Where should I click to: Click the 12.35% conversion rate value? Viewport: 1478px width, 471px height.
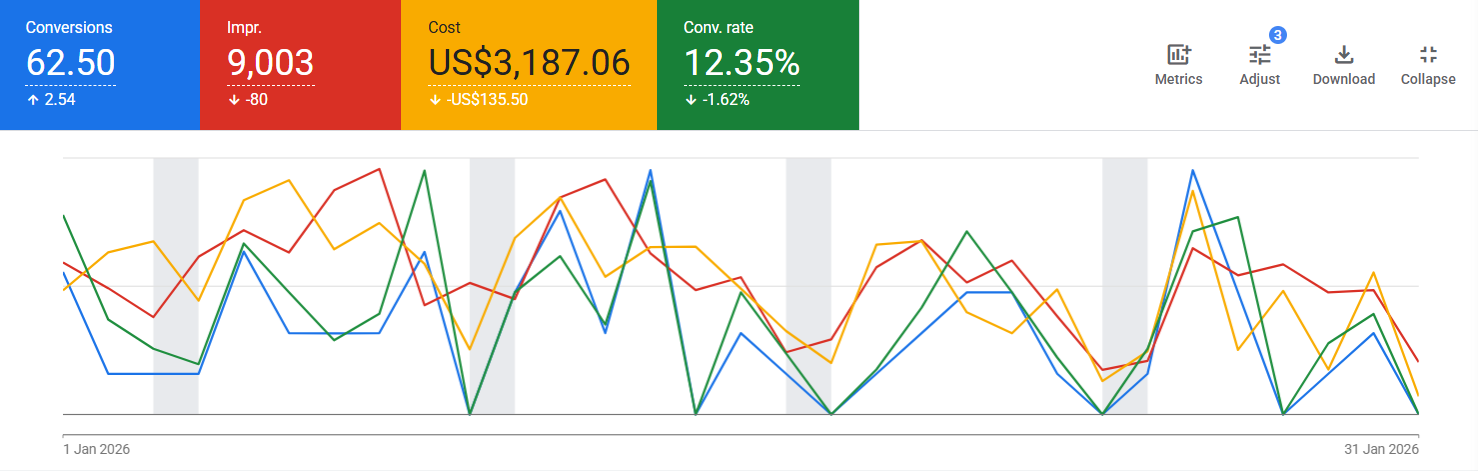(x=741, y=64)
